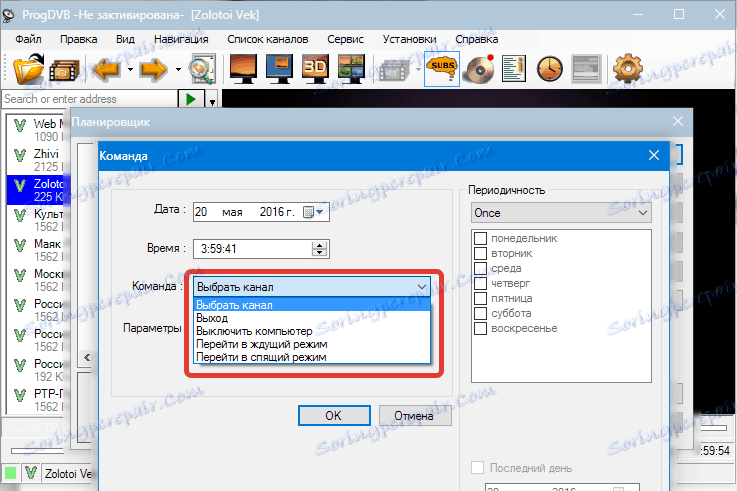Open the calendar picker in date field
Image resolution: width=737 pixels, height=491 pixels.
(313, 212)
